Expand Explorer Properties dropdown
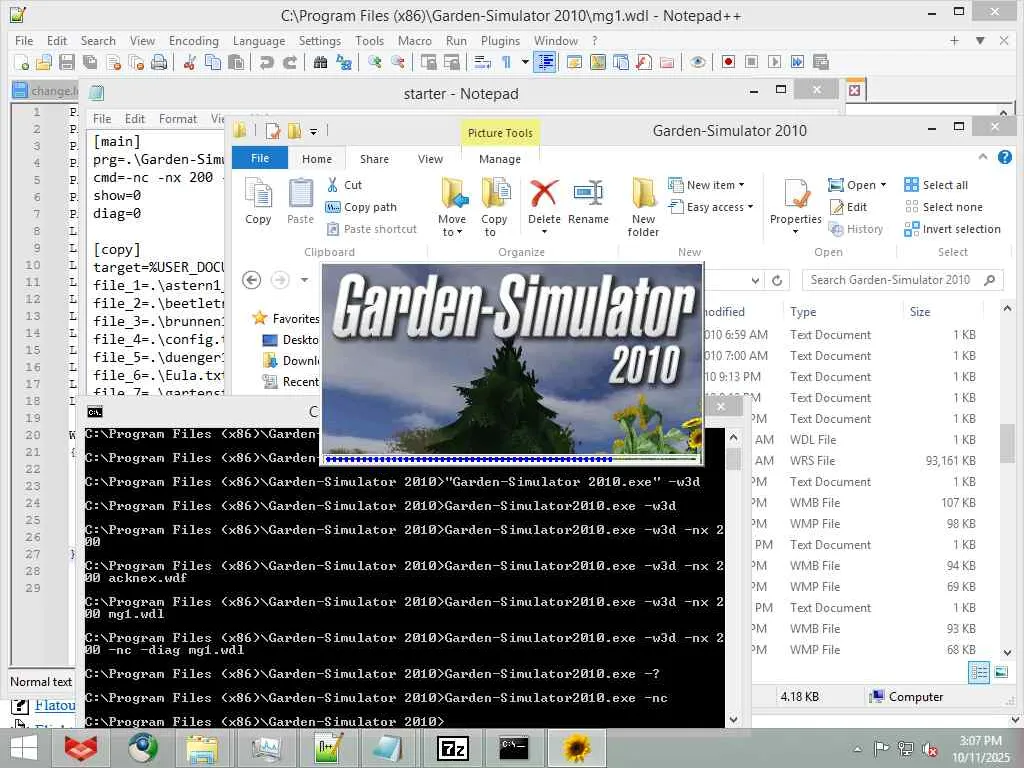Screen dimensions: 1024x768 pyautogui.click(x=795, y=232)
